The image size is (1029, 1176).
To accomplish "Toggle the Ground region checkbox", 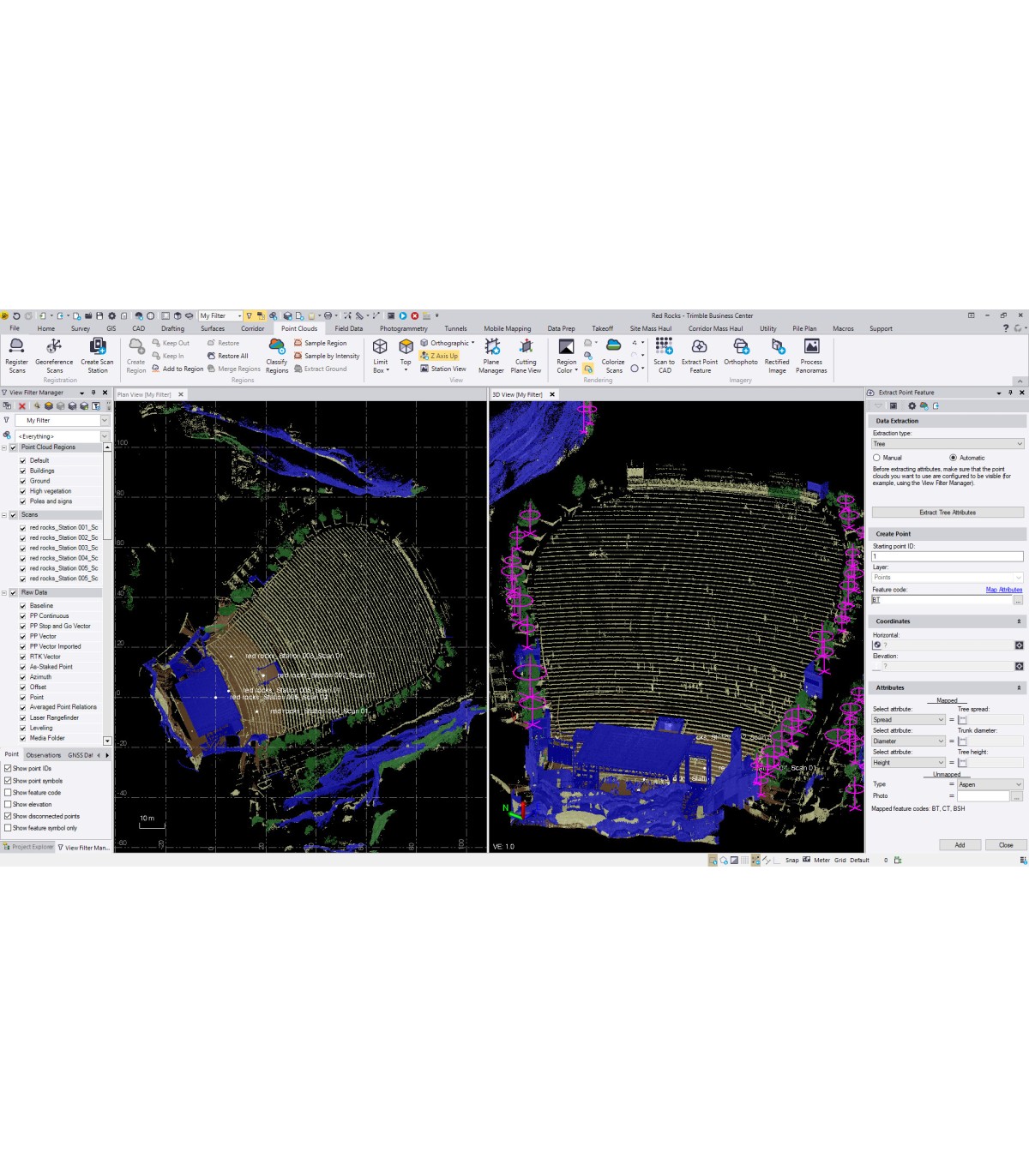I will (23, 481).
